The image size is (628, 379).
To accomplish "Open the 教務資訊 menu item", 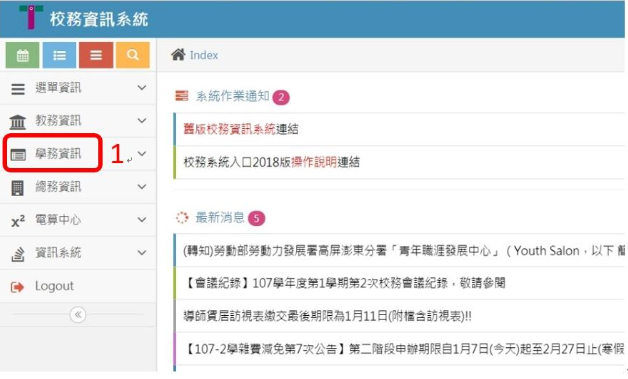I will point(78,121).
